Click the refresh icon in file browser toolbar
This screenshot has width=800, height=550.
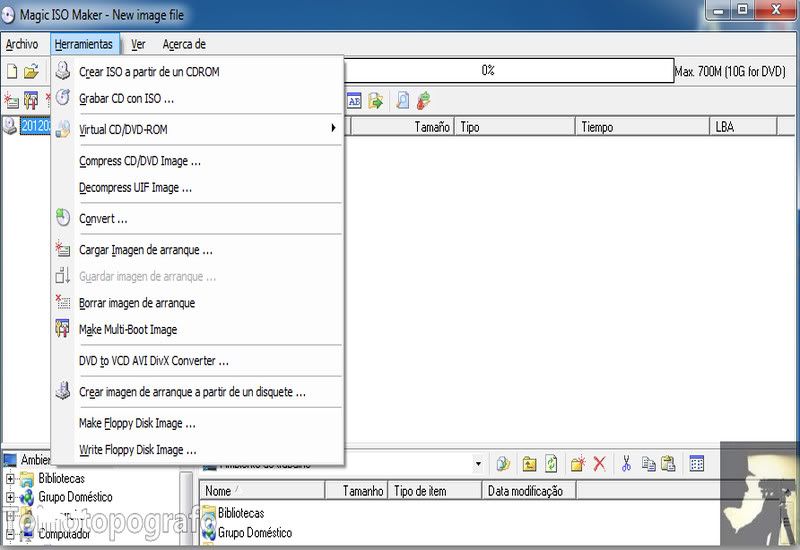click(551, 464)
